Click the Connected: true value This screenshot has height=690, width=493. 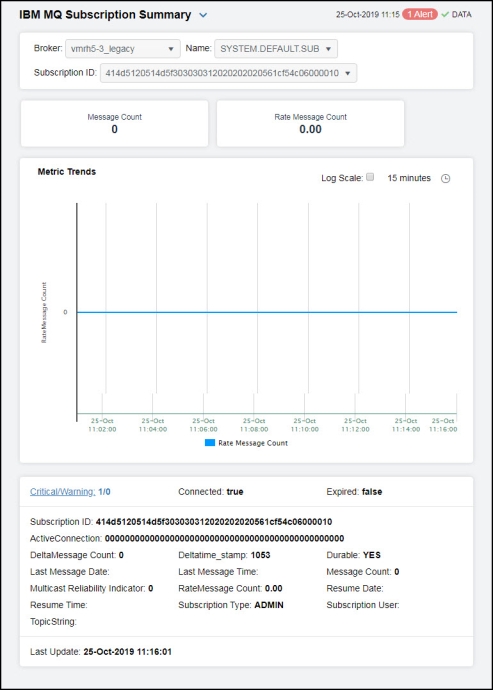tap(235, 492)
